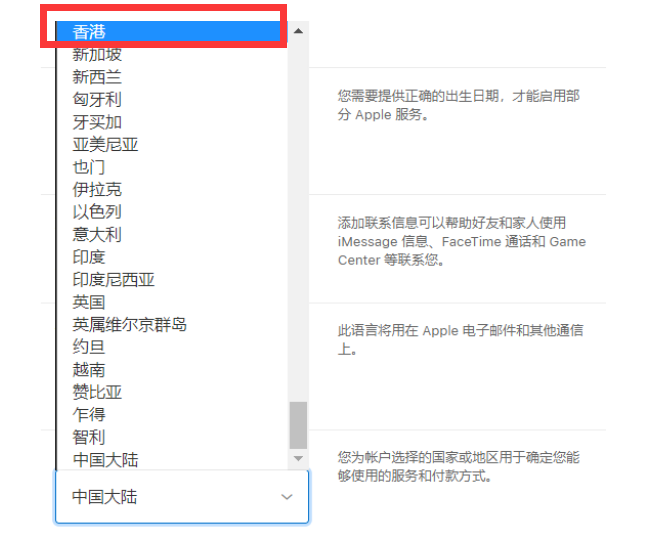Screen dimensions: 664x543
Task: Select 香港 from the region list
Action: click(x=172, y=32)
